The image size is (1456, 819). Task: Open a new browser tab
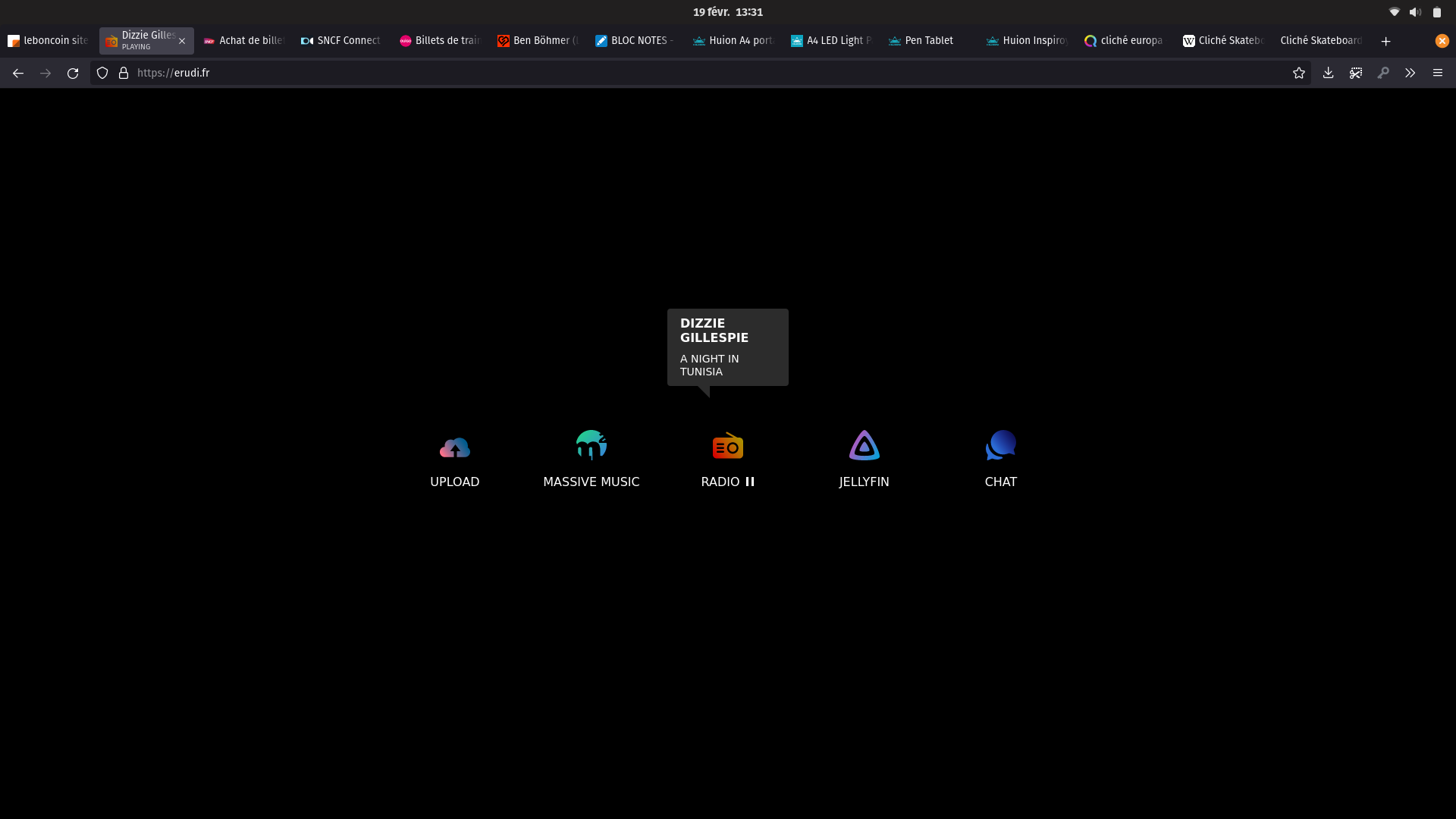pos(1385,41)
